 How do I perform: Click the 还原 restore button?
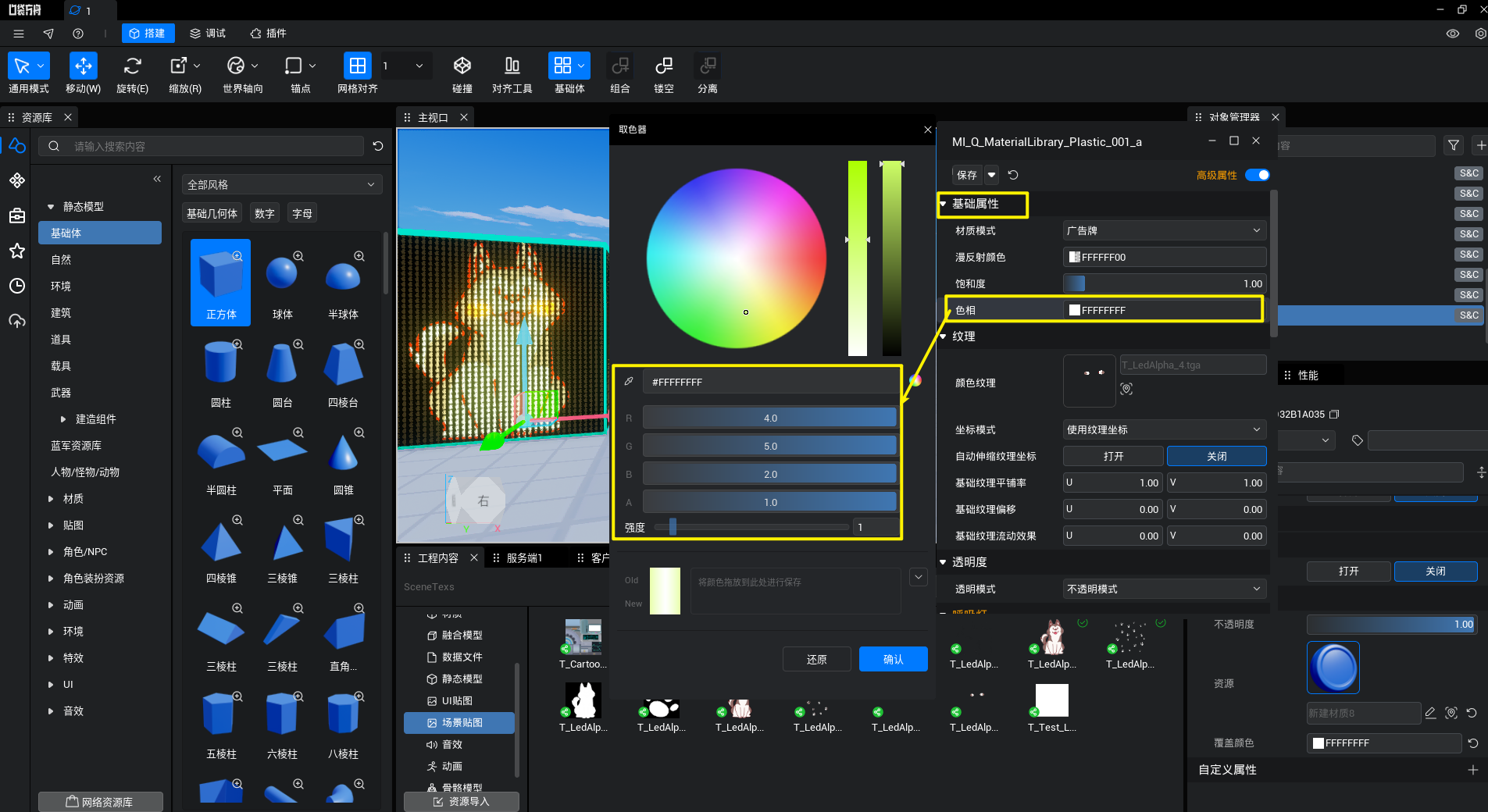pyautogui.click(x=816, y=659)
